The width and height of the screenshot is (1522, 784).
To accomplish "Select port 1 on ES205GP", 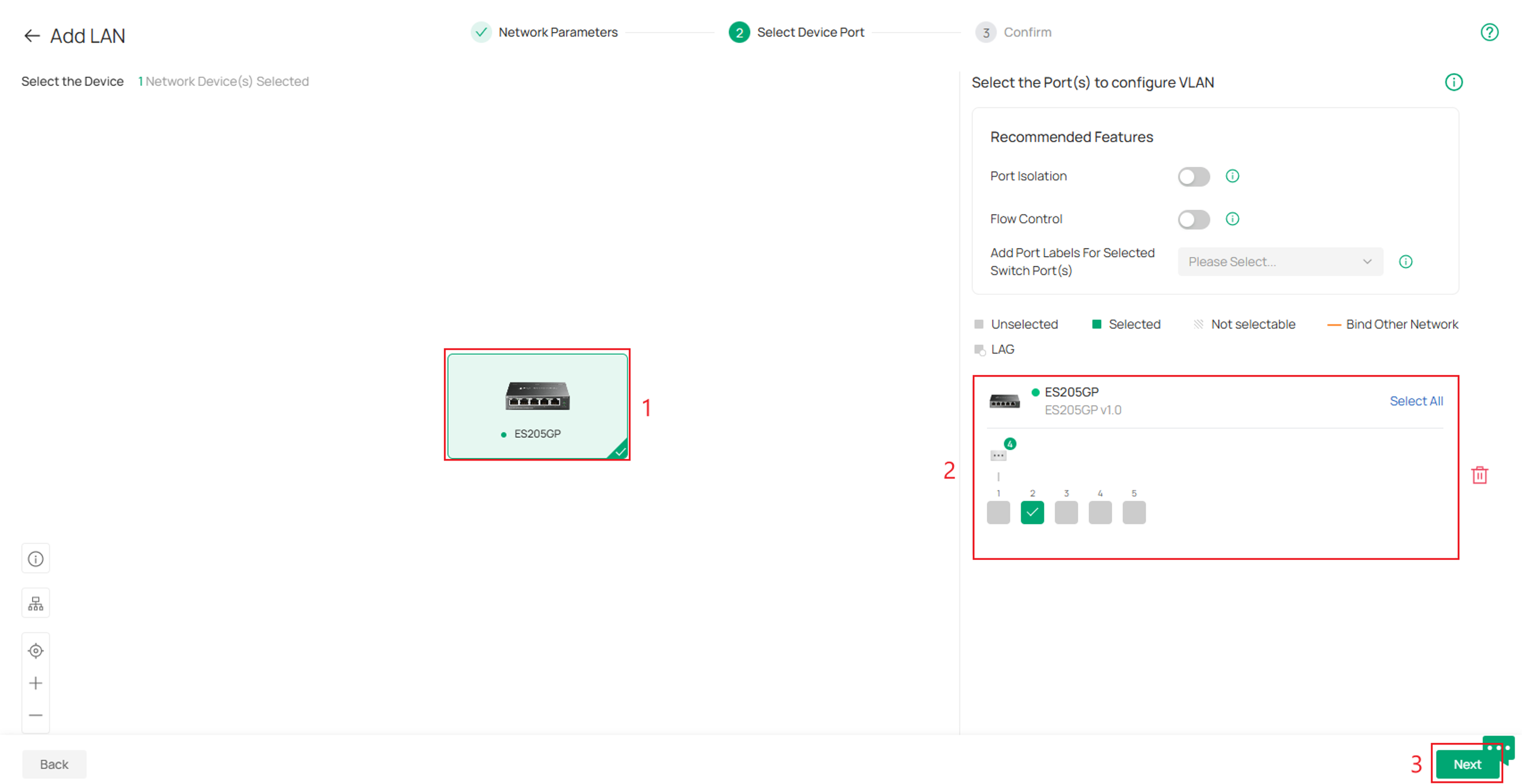I will coord(998,513).
